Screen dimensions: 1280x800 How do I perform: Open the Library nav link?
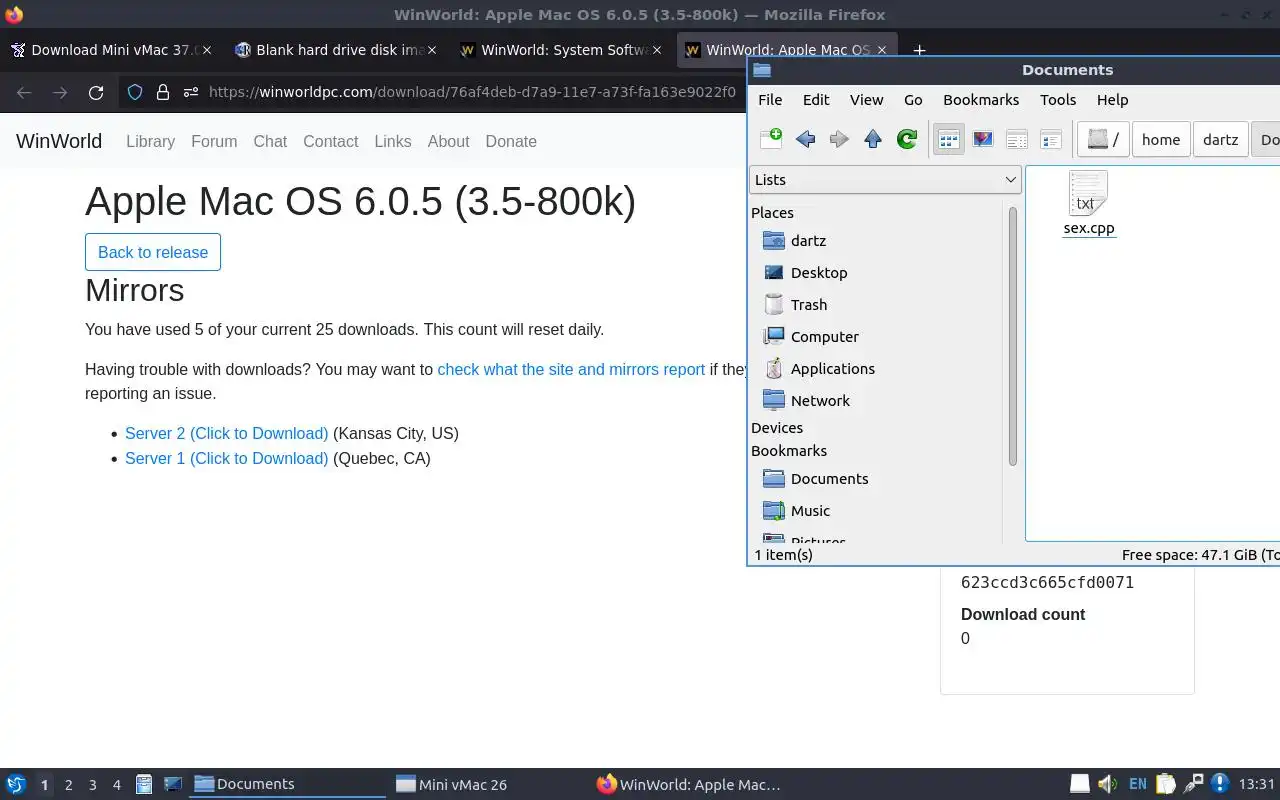coord(150,141)
